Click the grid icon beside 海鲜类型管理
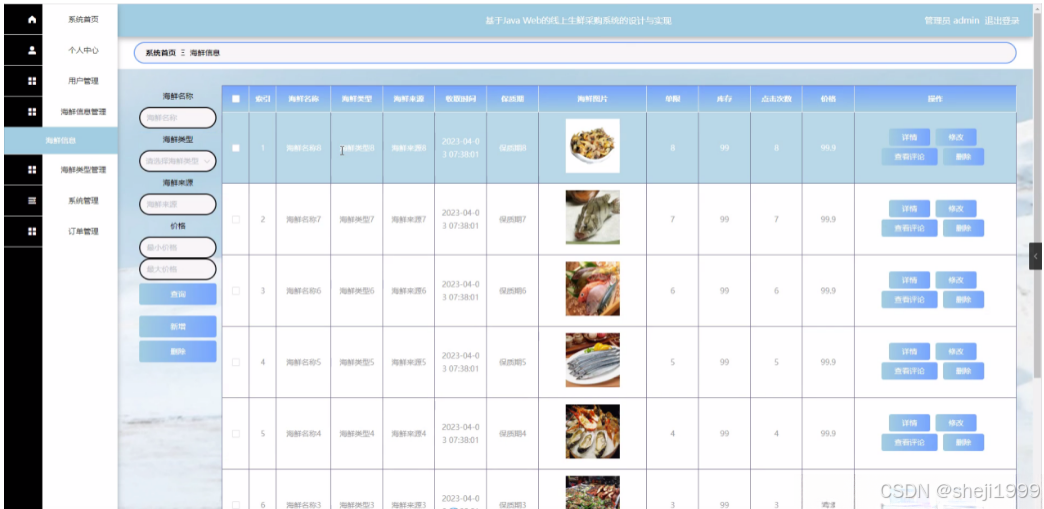Viewport: 1044px width, 509px height. pos(32,170)
